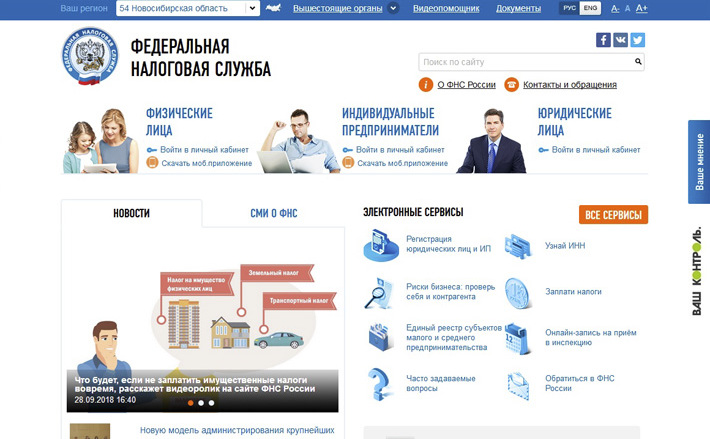Click the orange phone icon for contacts
710x439 pixels.
pyautogui.click(x=511, y=85)
